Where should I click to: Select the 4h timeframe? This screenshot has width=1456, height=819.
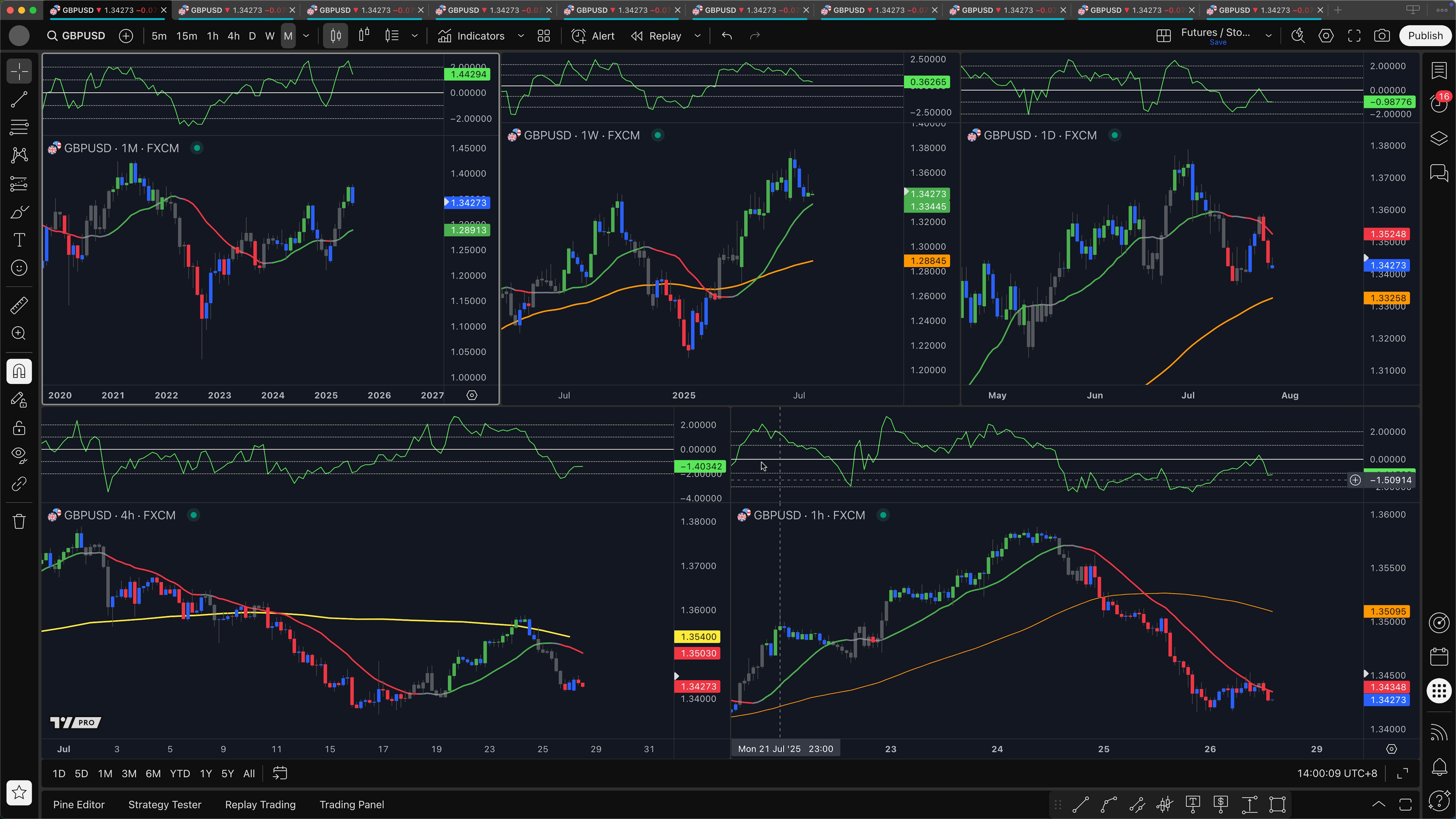(x=234, y=36)
